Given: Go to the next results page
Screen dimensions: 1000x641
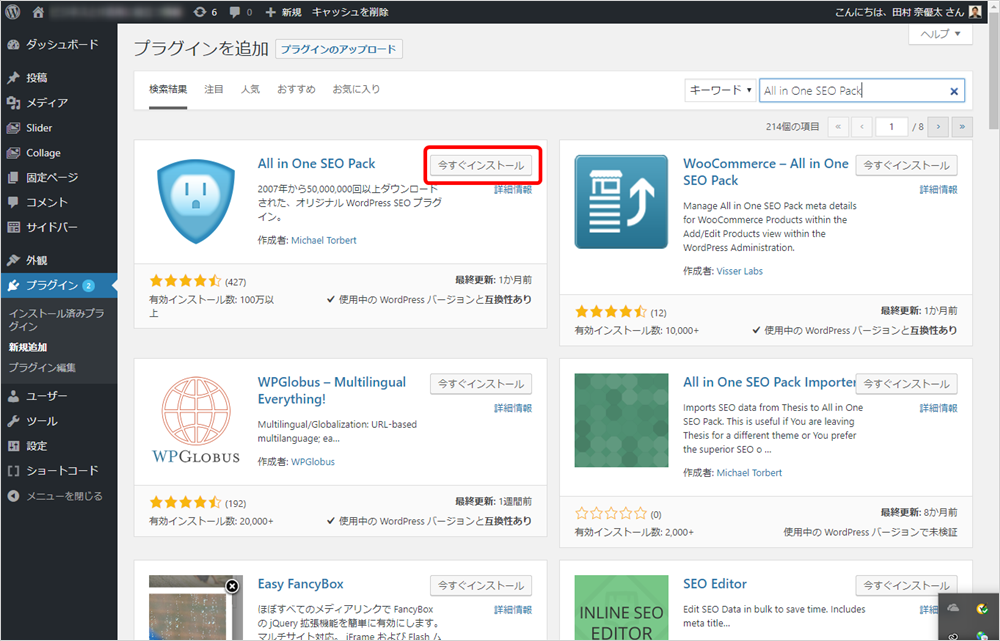Looking at the screenshot, I should pyautogui.click(x=938, y=127).
